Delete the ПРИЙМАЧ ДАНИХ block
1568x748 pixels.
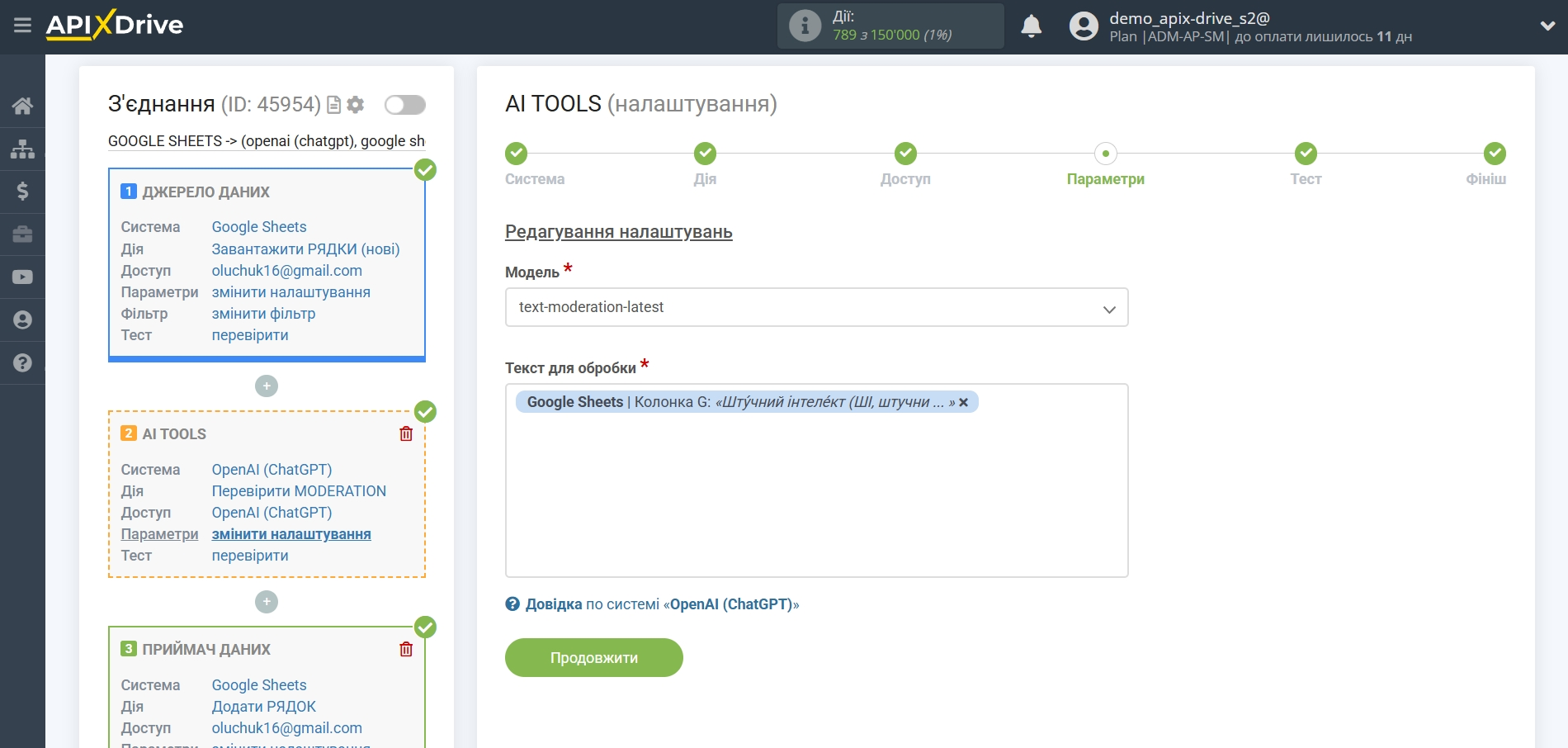406,649
